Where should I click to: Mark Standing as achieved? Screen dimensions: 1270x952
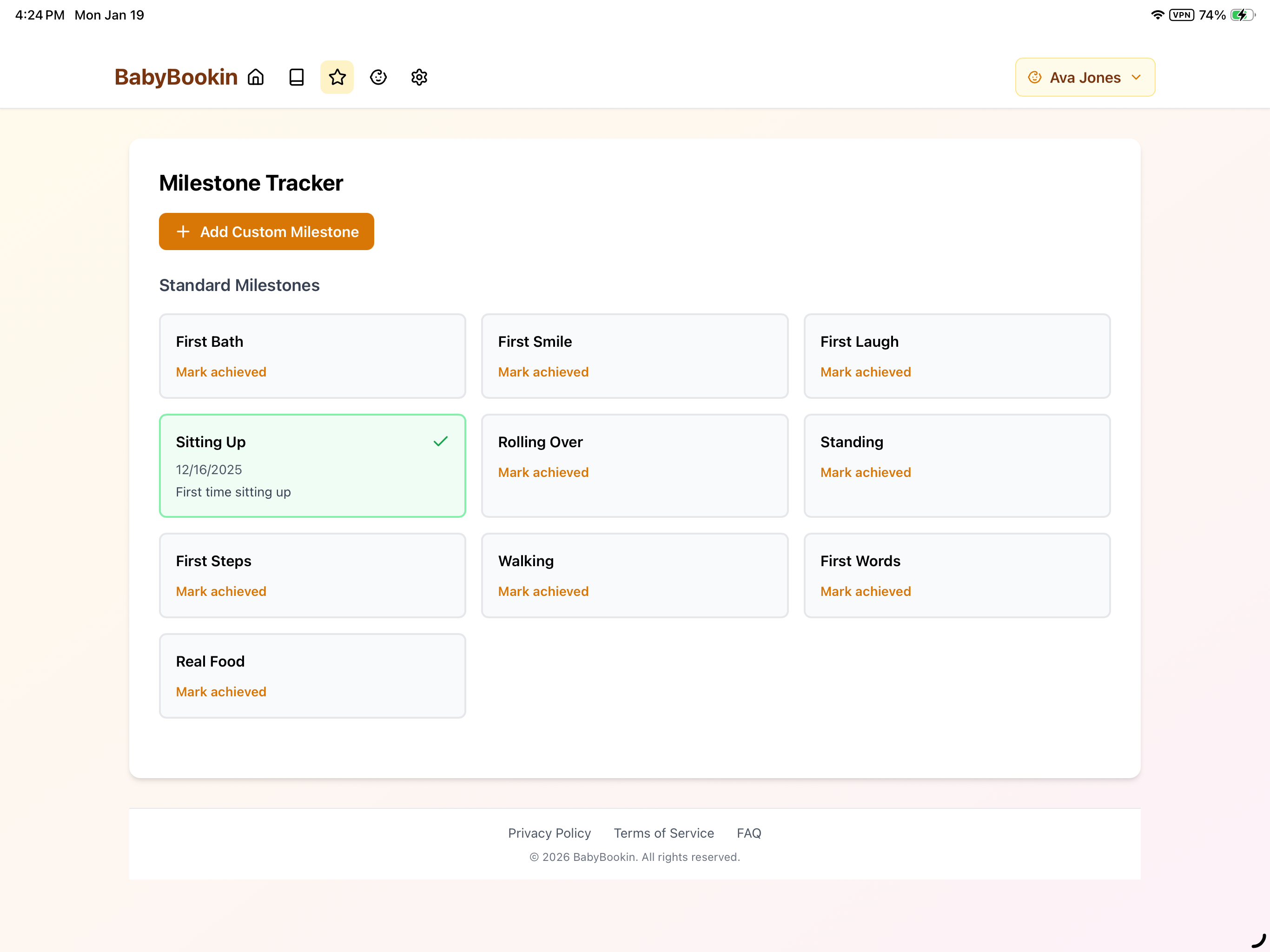coord(865,473)
